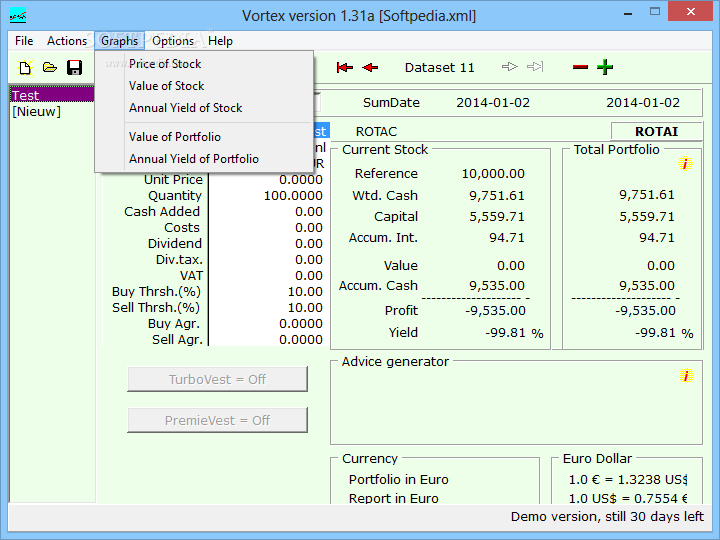Select [Nieuw] in the portfolio list
This screenshot has width=720, height=540.
(x=52, y=111)
